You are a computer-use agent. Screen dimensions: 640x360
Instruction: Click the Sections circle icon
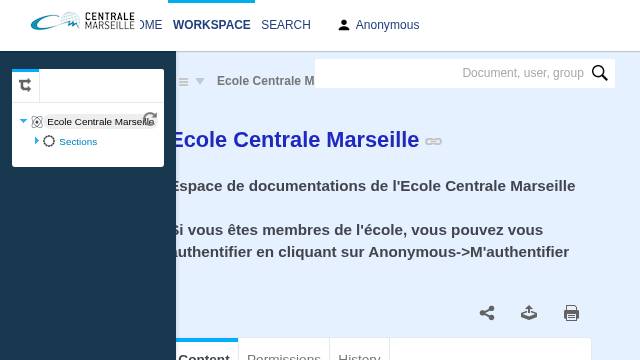tap(49, 141)
